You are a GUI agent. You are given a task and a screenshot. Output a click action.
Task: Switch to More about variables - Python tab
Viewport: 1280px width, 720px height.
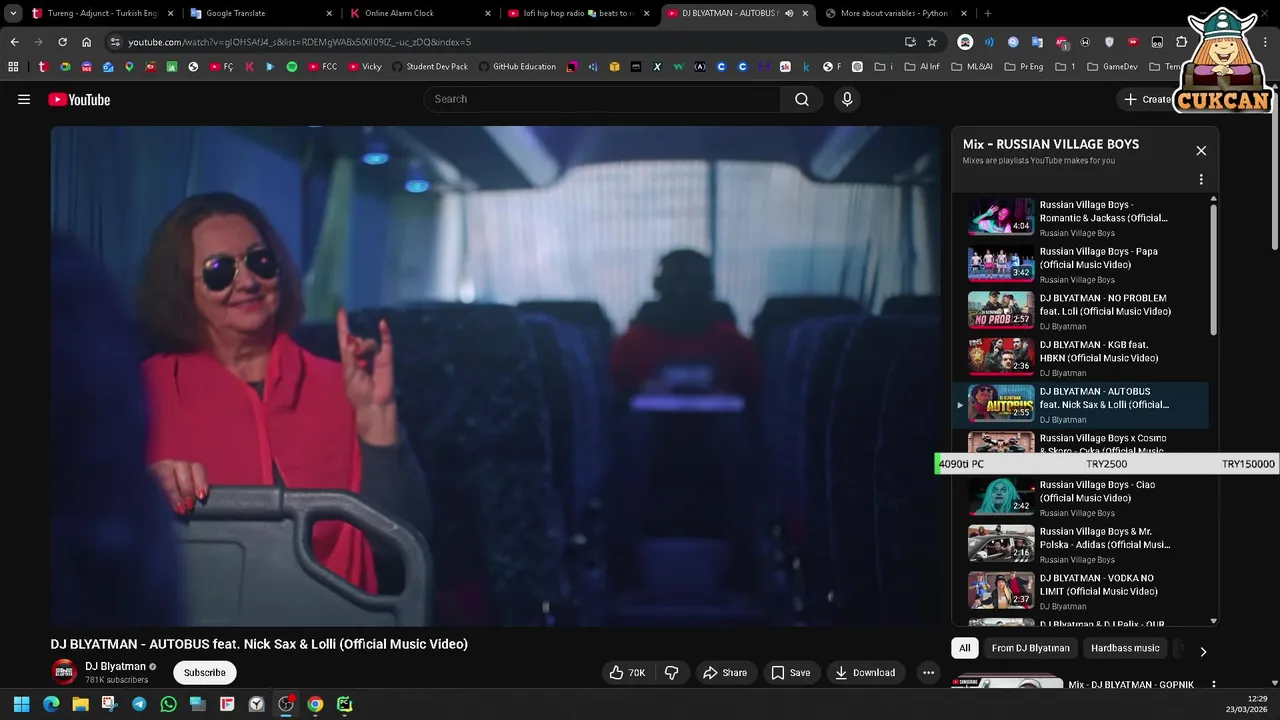click(897, 13)
